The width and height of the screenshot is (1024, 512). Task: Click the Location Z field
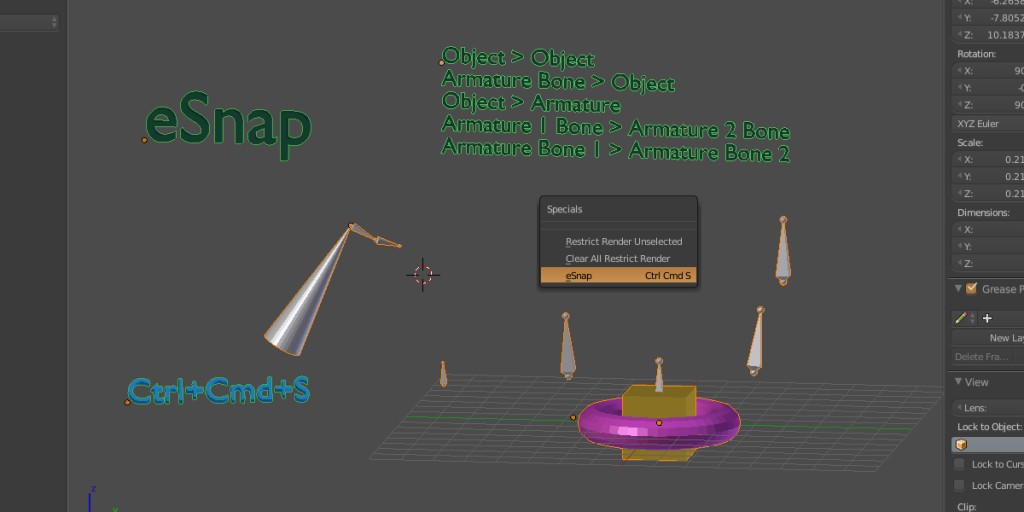(x=987, y=35)
